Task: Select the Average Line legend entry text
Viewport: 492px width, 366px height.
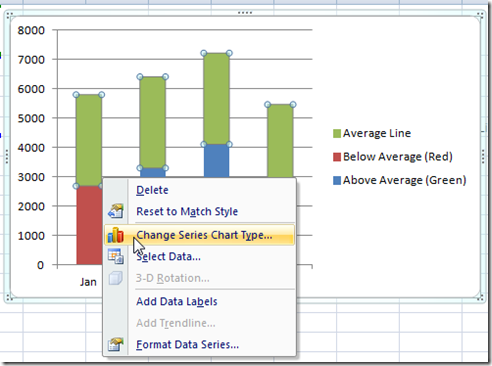Action: [x=377, y=133]
